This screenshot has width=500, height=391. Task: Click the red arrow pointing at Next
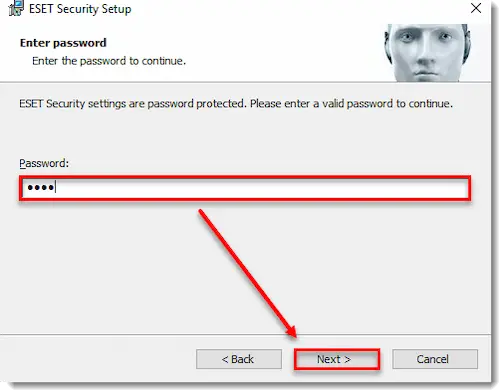pyautogui.click(x=247, y=273)
